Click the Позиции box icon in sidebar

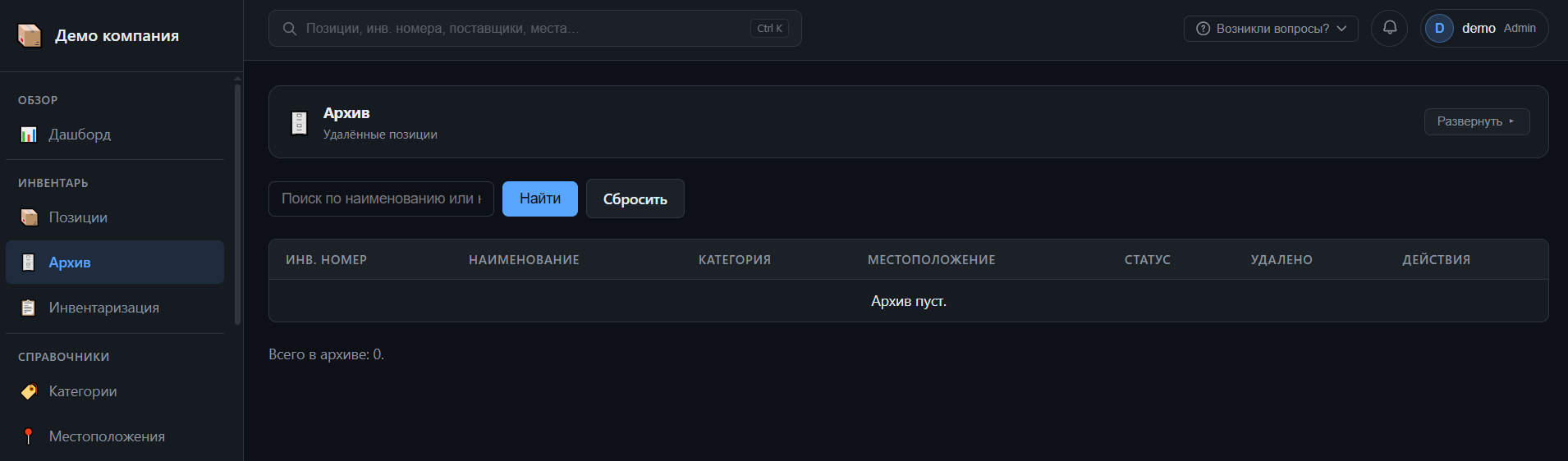(x=29, y=217)
